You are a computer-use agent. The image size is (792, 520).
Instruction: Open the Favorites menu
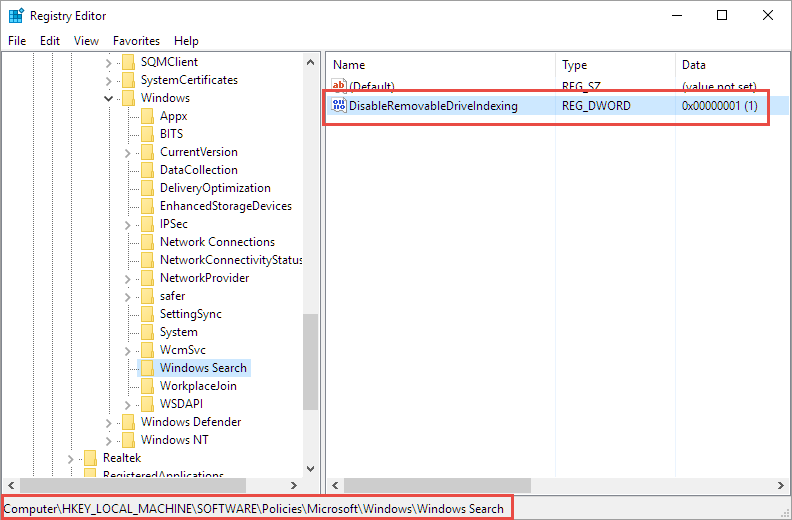136,41
